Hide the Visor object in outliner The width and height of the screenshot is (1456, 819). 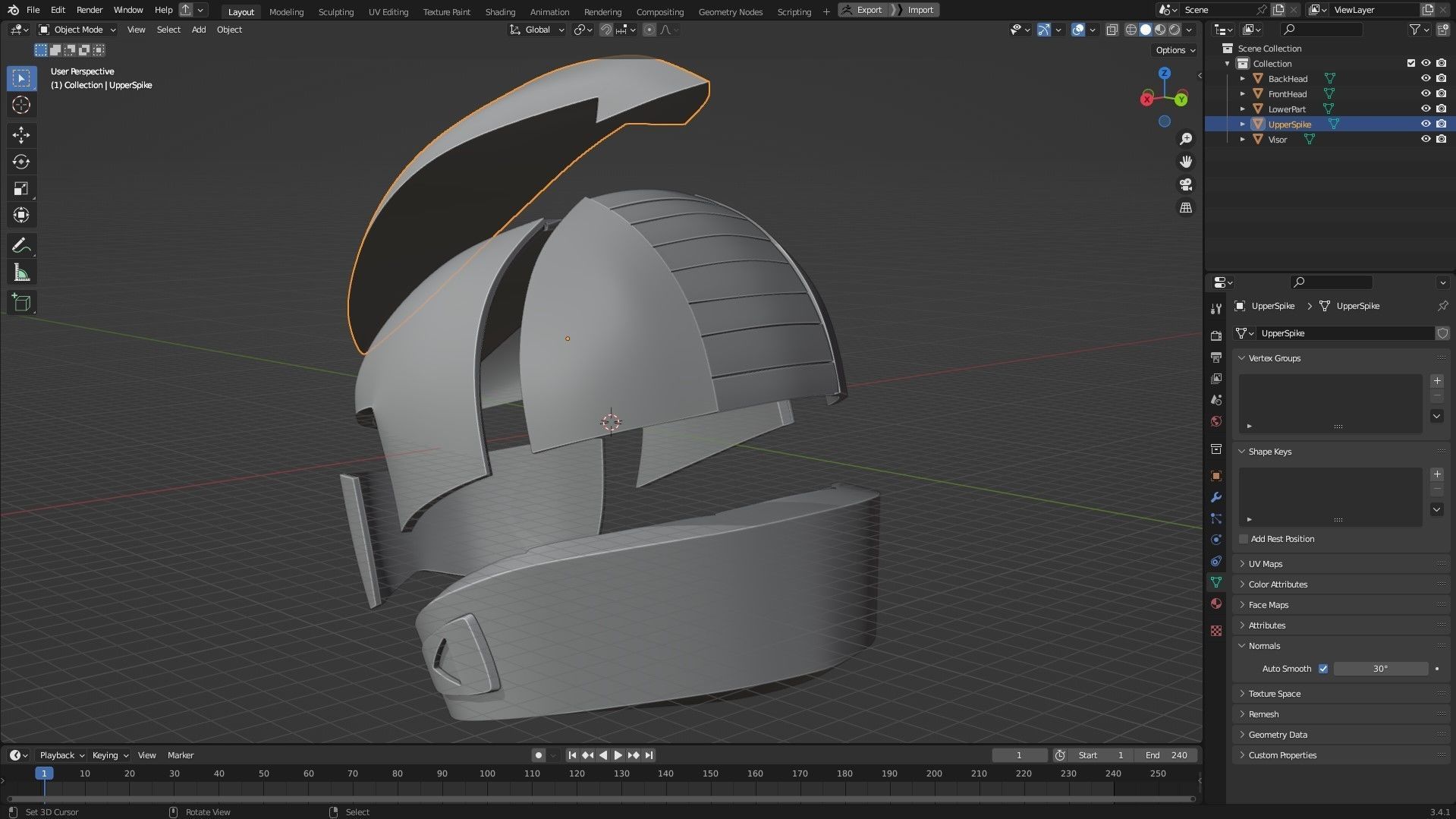1426,140
